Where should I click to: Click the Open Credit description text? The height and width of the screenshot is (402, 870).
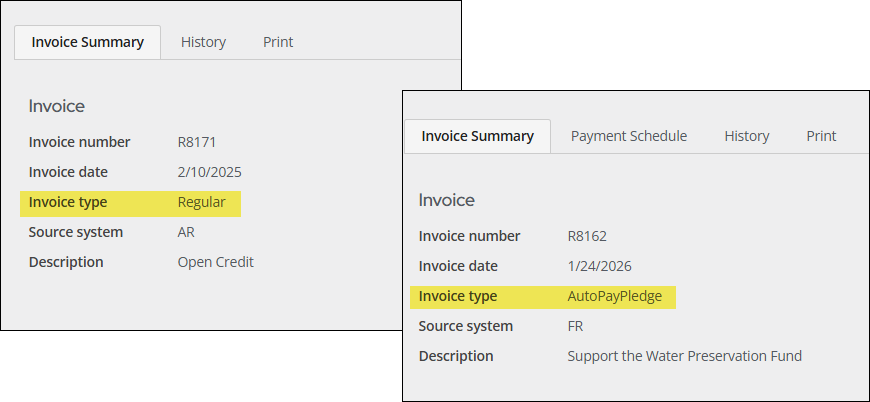click(x=215, y=262)
